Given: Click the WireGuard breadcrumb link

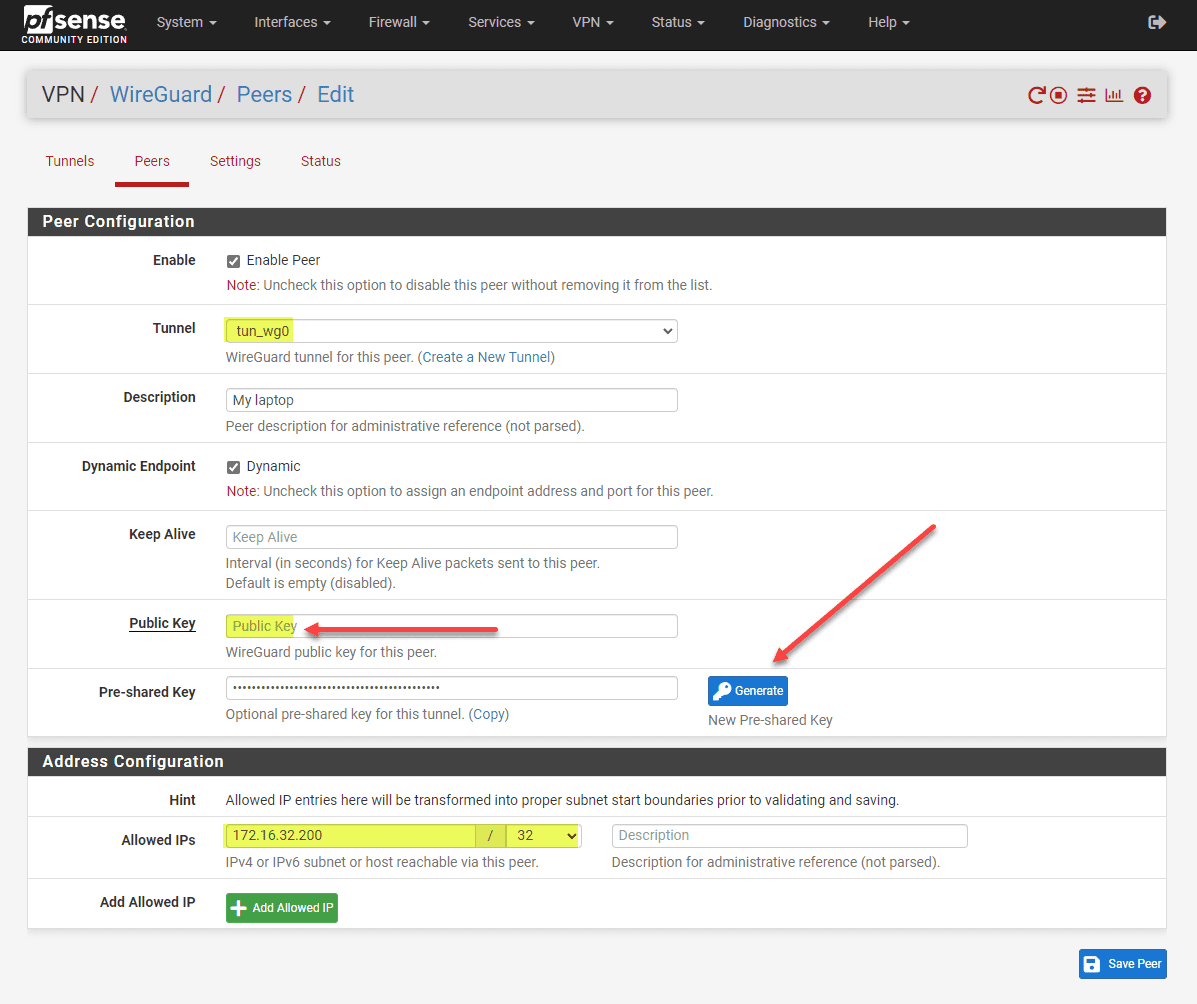Looking at the screenshot, I should tap(160, 95).
